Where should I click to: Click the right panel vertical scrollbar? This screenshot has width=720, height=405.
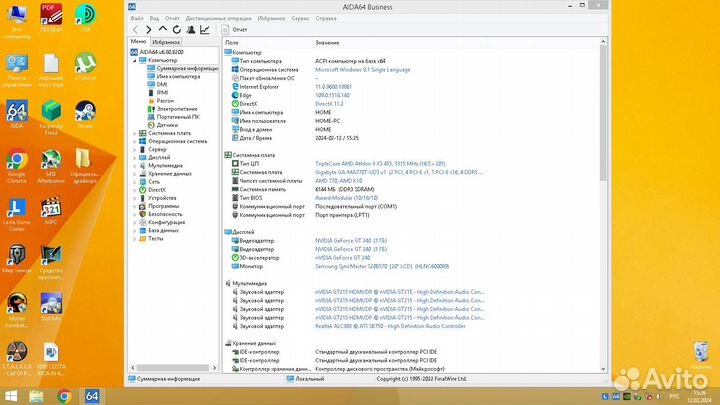click(603, 205)
